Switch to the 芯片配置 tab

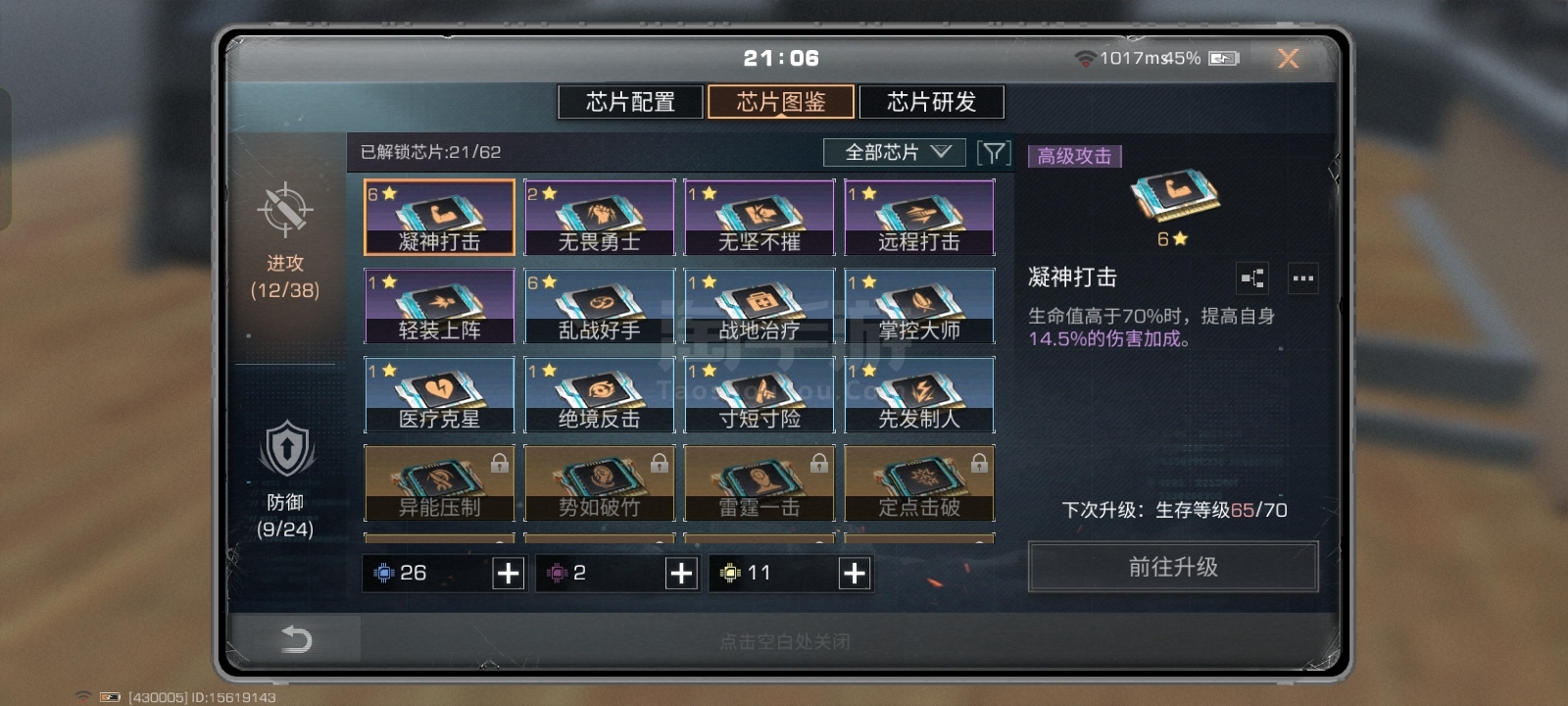(630, 102)
